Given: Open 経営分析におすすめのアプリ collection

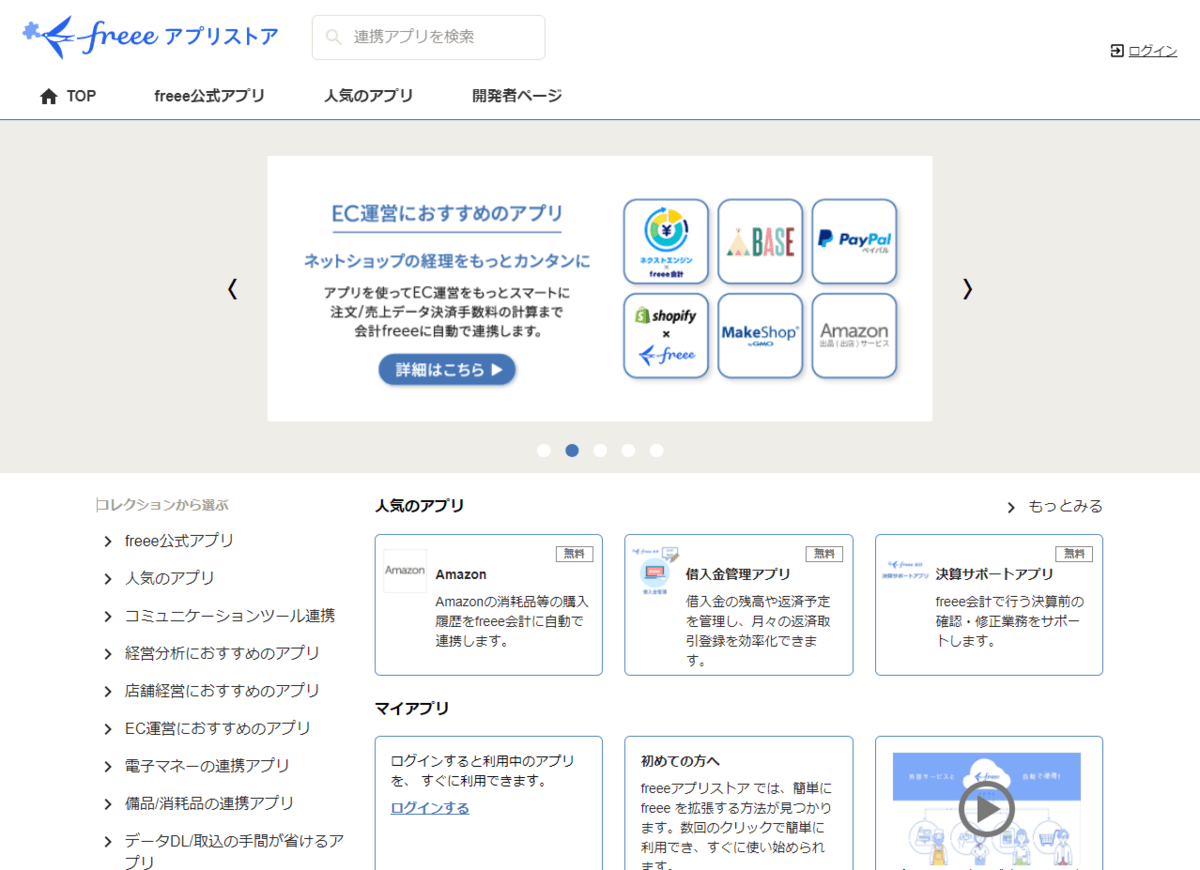Looking at the screenshot, I should [x=223, y=654].
